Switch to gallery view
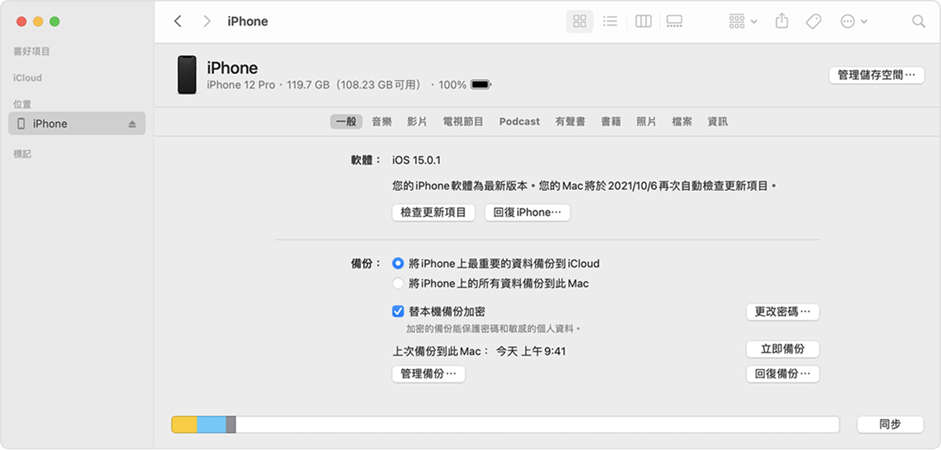The height and width of the screenshot is (450, 941). (x=675, y=22)
